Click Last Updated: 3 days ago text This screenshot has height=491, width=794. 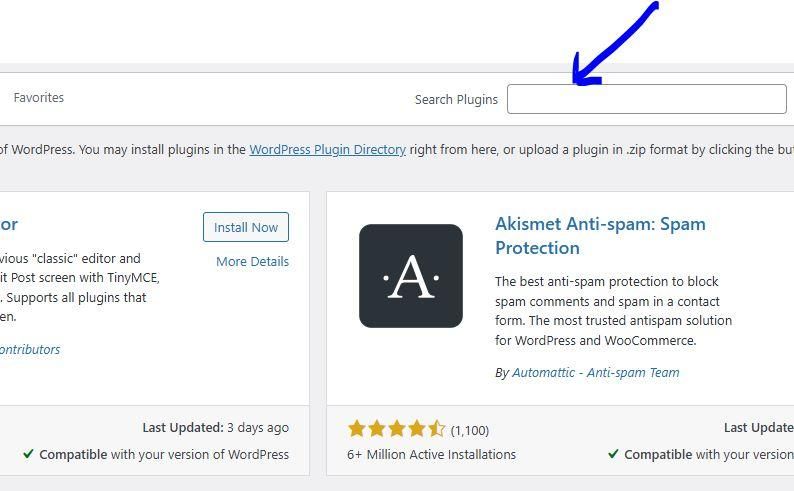pos(216,428)
